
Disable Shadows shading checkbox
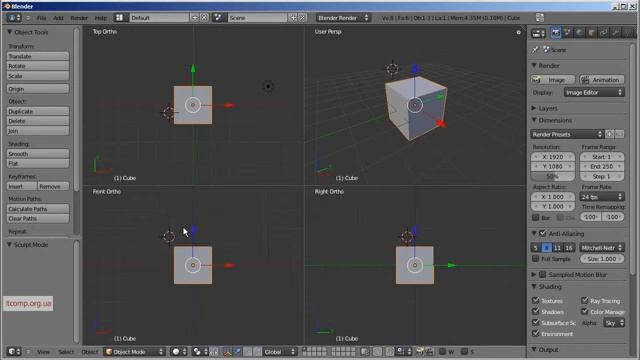coord(536,311)
